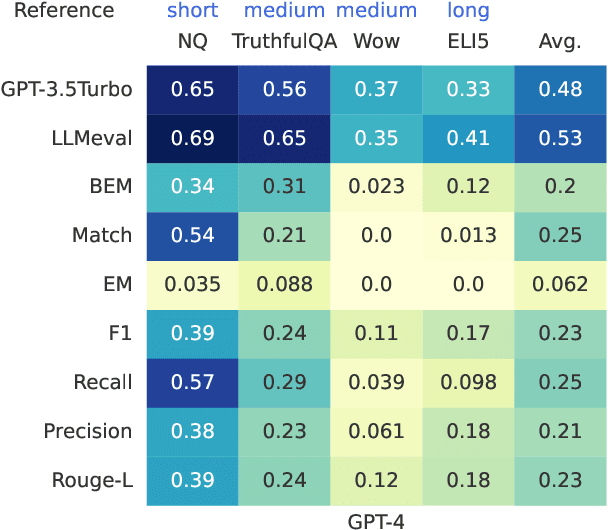This screenshot has height=530, width=608.
Task: Click the Precision row label
Action: point(87,432)
